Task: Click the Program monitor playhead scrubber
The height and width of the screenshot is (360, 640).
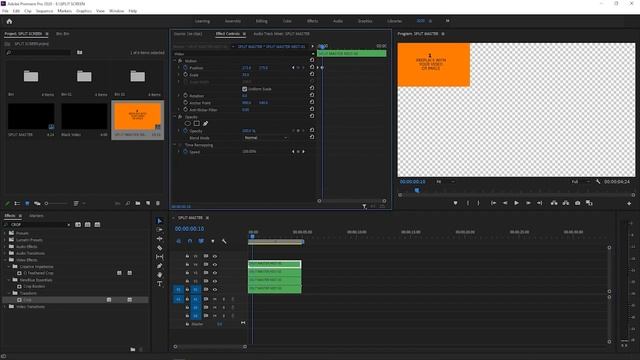Action: (x=417, y=190)
